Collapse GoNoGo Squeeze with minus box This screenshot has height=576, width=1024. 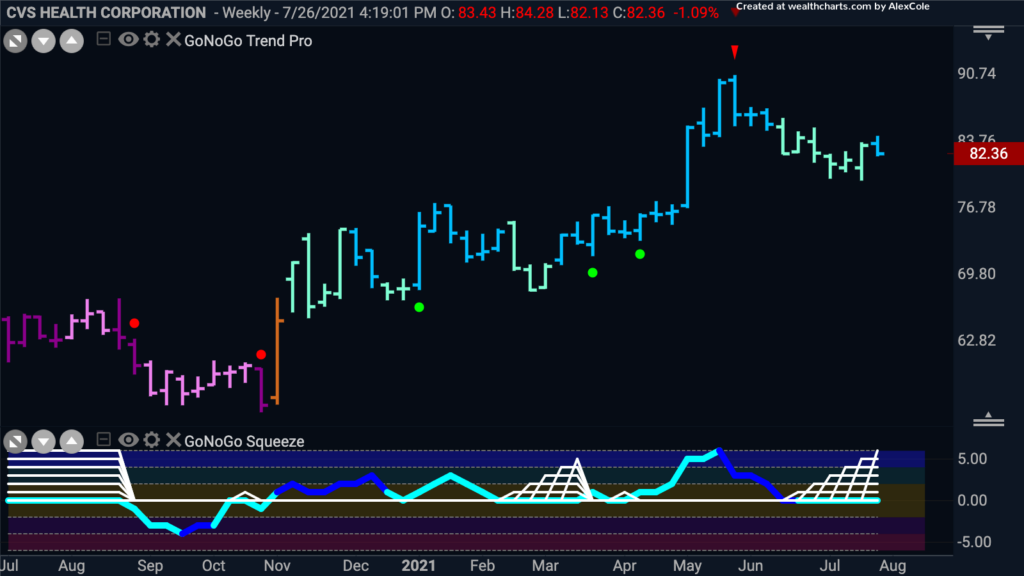pyautogui.click(x=103, y=440)
